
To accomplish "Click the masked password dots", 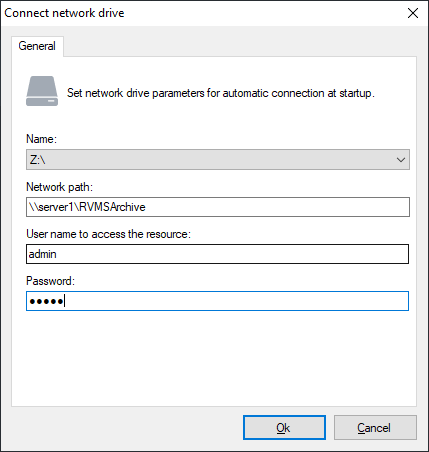I will 46,302.
